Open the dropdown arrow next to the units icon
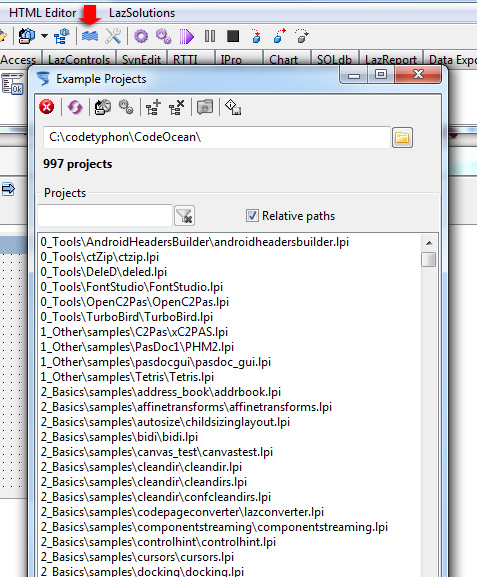Viewport: 477px width, 577px height. tap(44, 36)
